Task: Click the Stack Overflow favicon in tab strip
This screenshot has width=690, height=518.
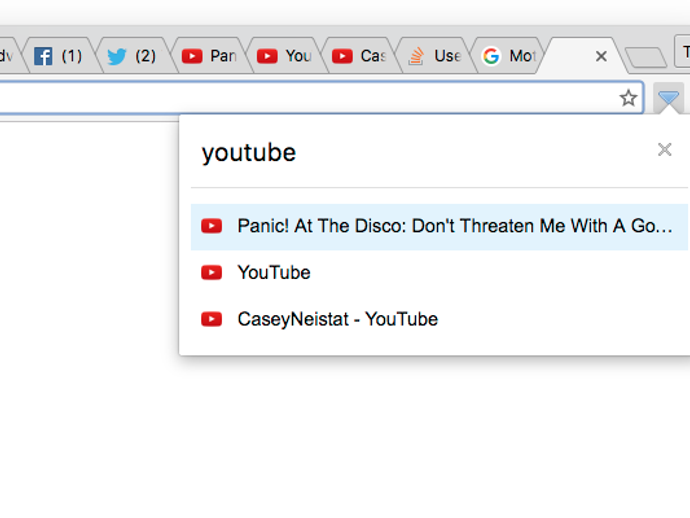Action: click(416, 56)
